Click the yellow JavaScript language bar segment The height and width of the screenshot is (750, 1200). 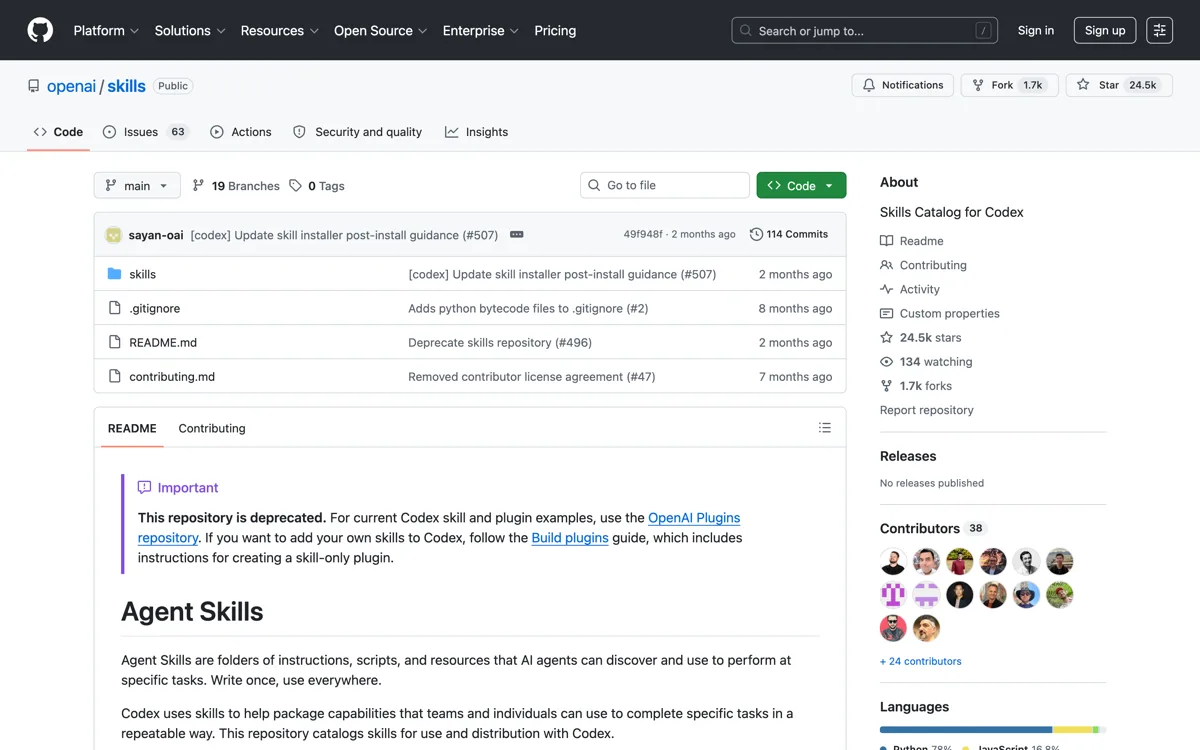1073,730
